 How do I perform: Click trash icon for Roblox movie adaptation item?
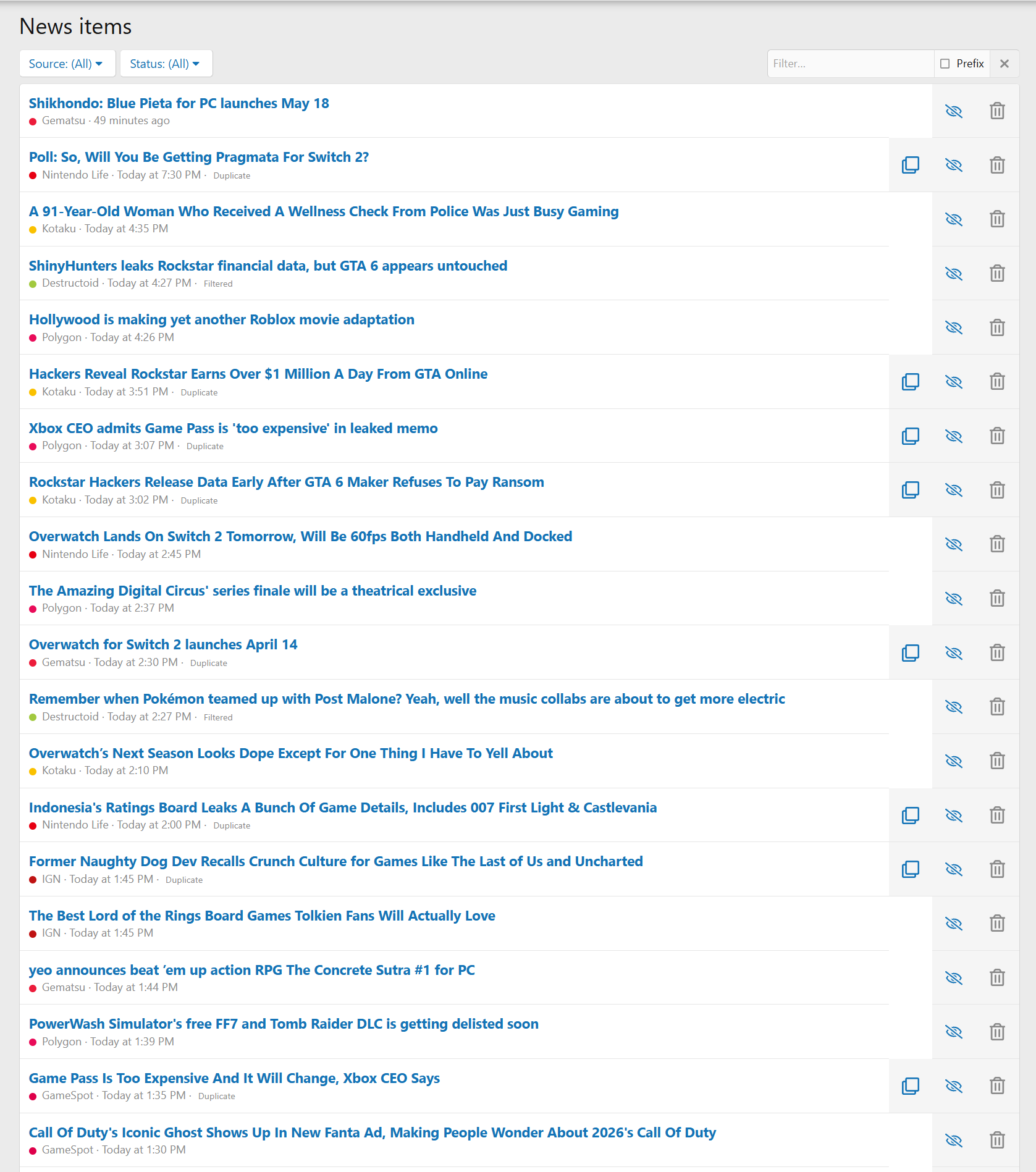point(997,327)
